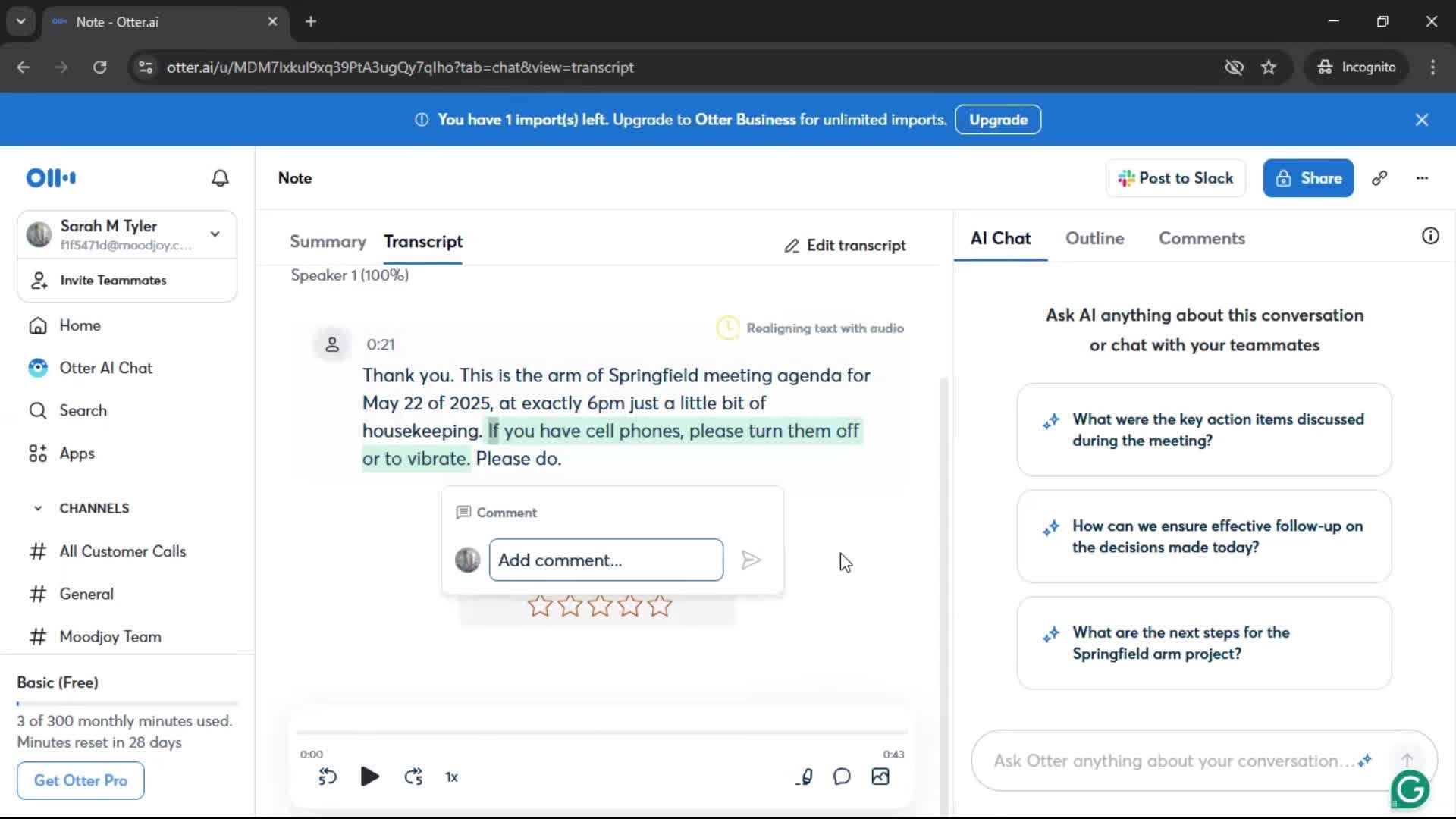This screenshot has height=819, width=1456.
Task: Select the key action items suggestion
Action: point(1204,430)
